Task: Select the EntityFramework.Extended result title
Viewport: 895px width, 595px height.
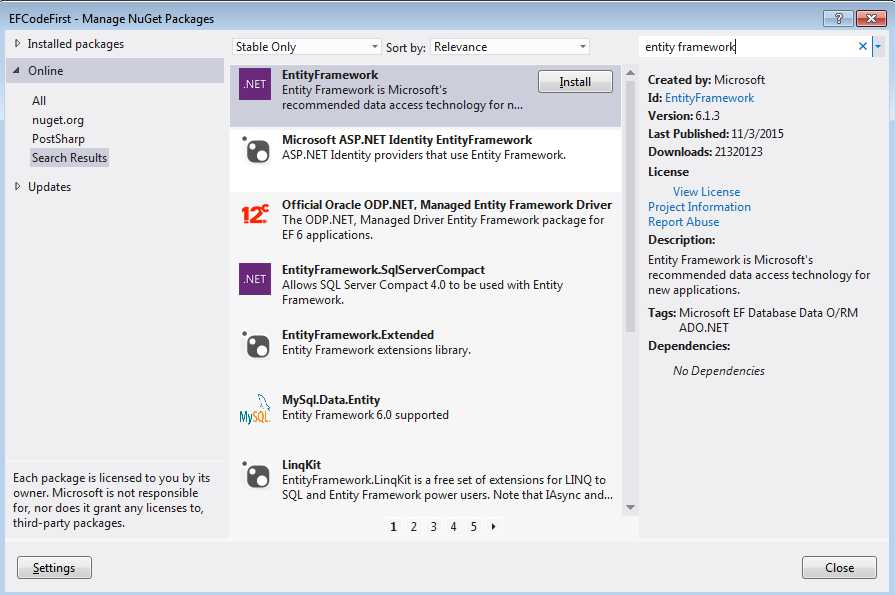Action: coord(358,335)
